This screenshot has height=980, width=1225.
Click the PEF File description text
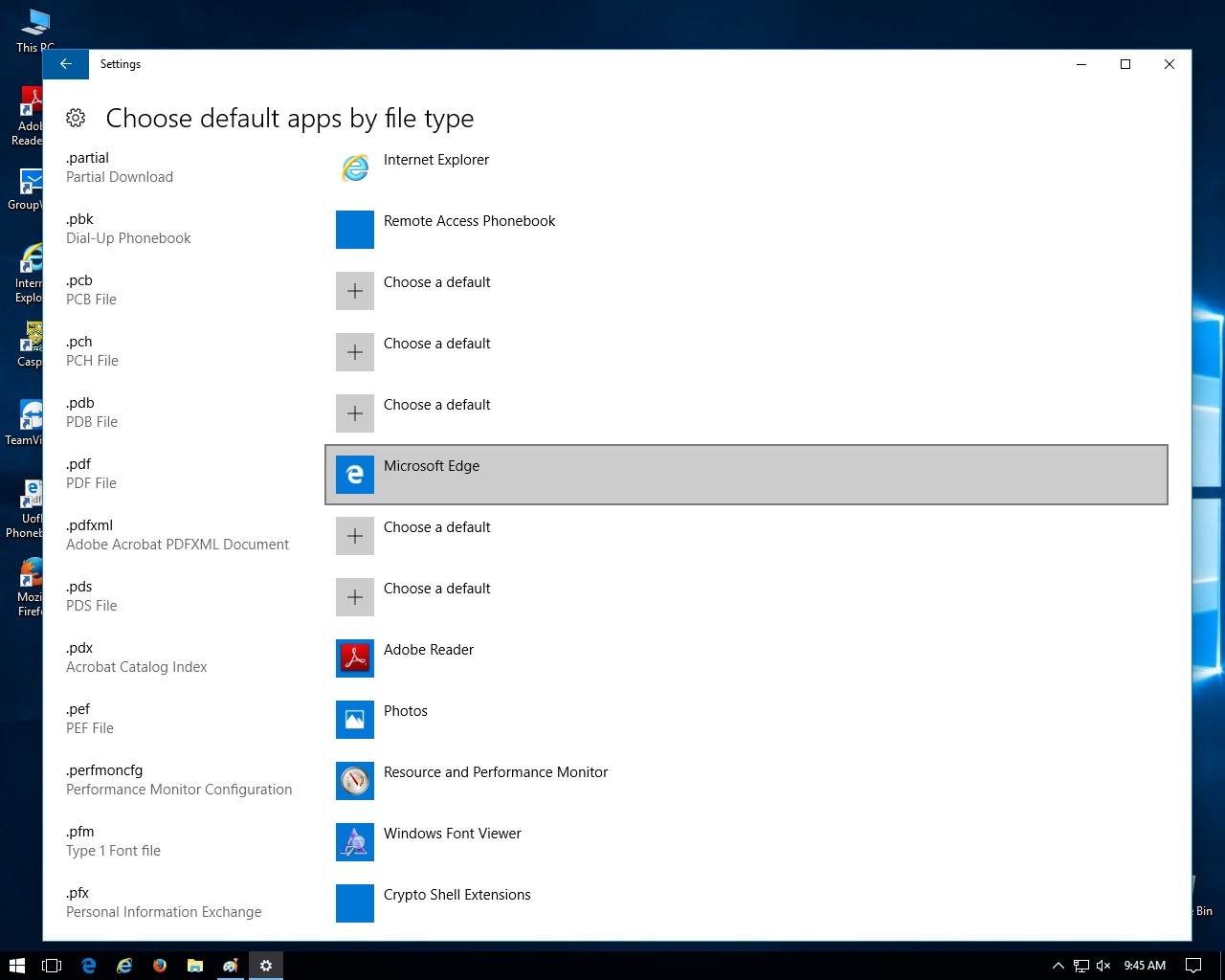(90, 728)
